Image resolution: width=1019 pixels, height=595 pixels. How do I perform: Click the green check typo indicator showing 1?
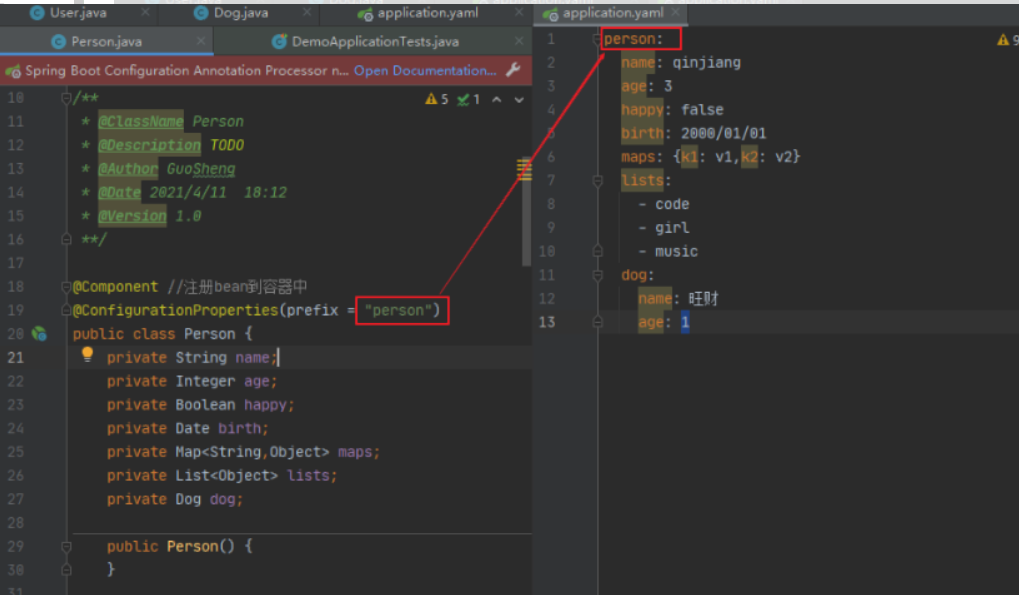tap(469, 99)
